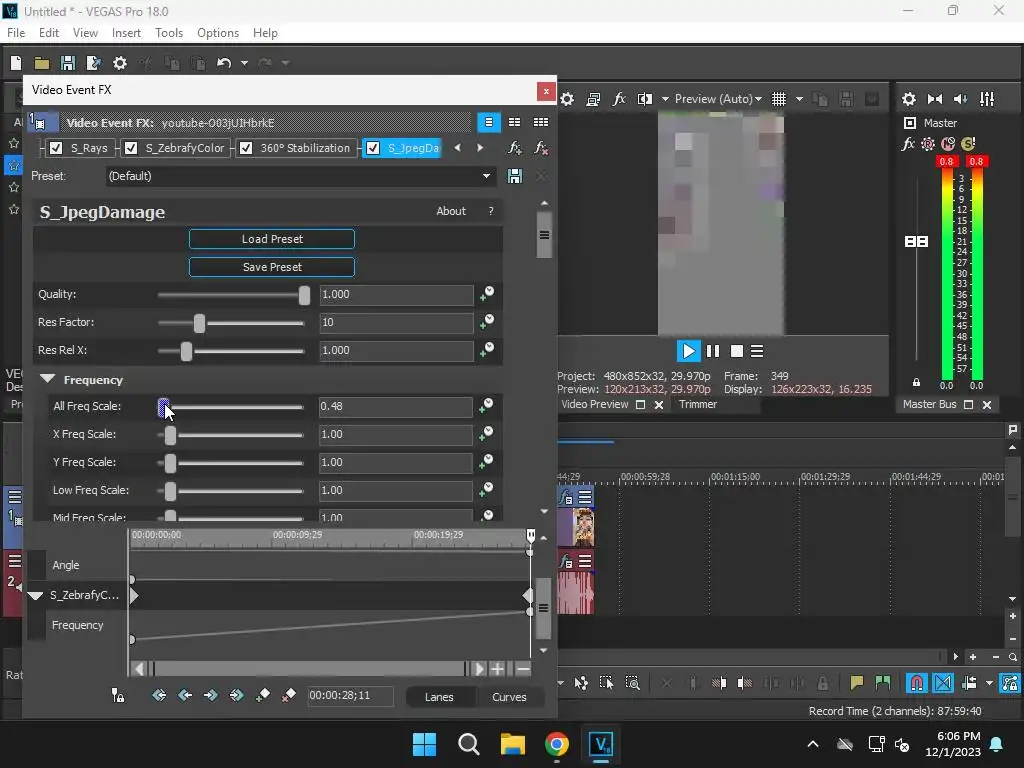Open Master FX icon in Master Bus
Image resolution: width=1024 pixels, height=768 pixels.
point(908,144)
